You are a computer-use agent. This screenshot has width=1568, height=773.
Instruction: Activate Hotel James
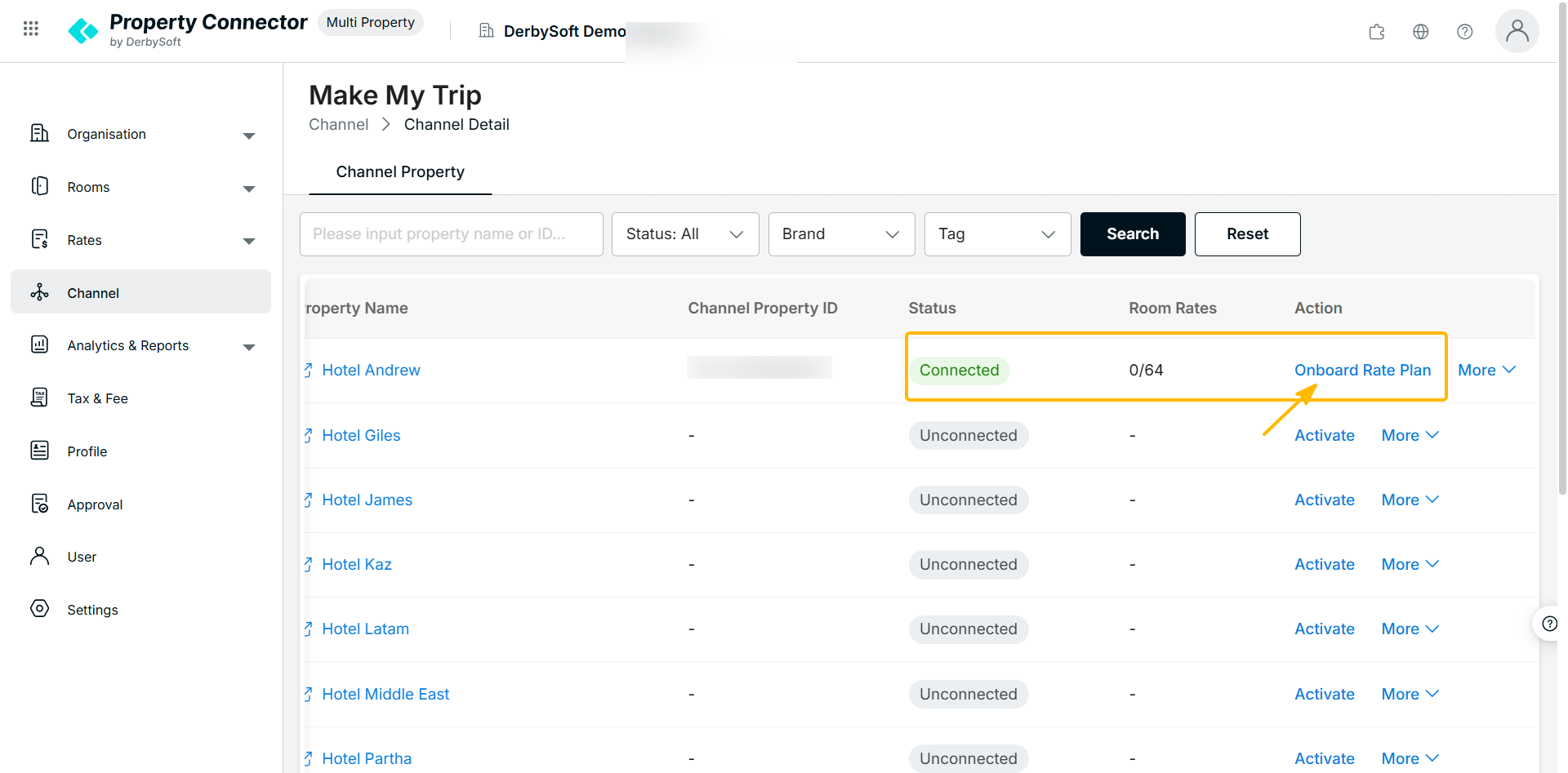click(x=1325, y=500)
